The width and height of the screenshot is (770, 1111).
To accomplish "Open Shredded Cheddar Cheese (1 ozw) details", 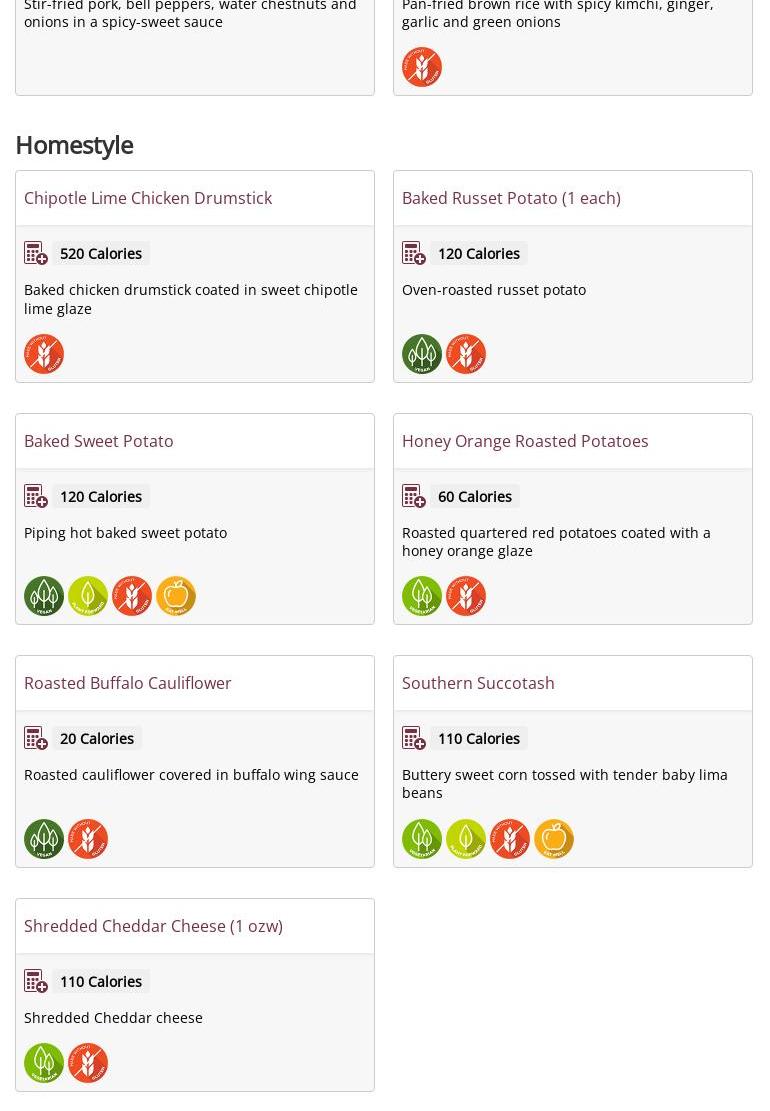I will 154,926.
